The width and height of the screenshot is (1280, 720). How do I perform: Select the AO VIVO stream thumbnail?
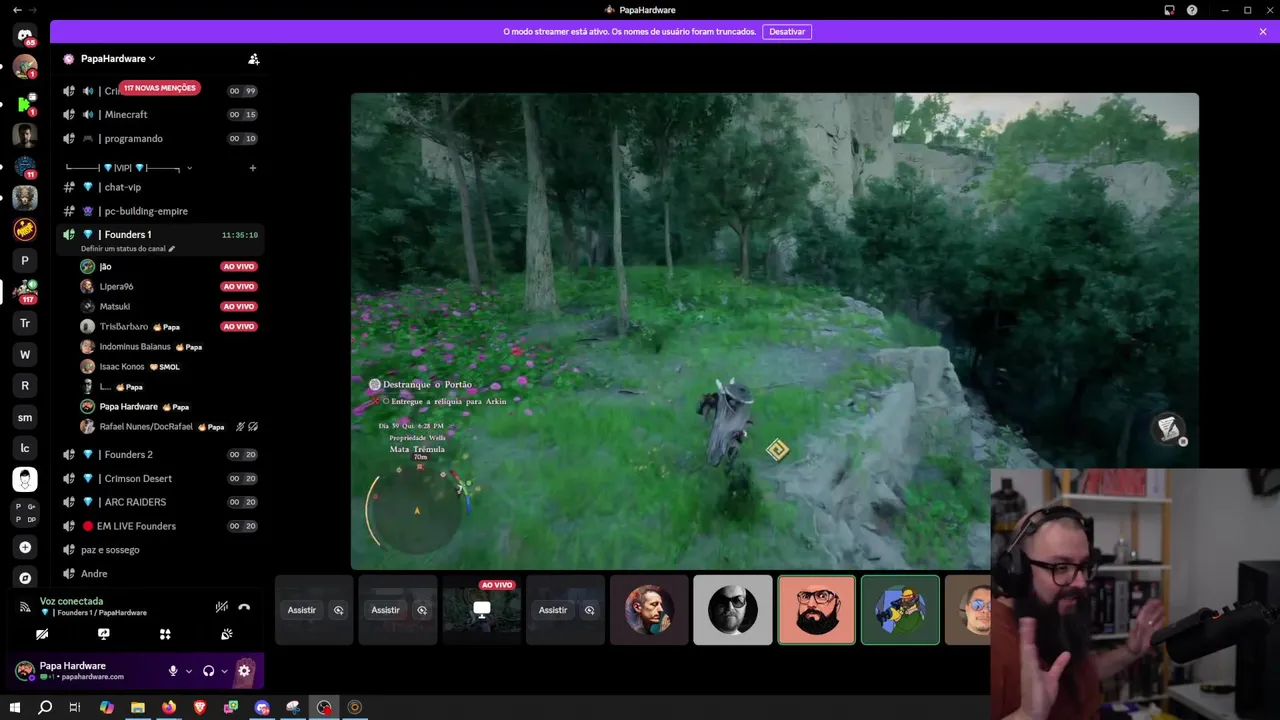pos(482,610)
